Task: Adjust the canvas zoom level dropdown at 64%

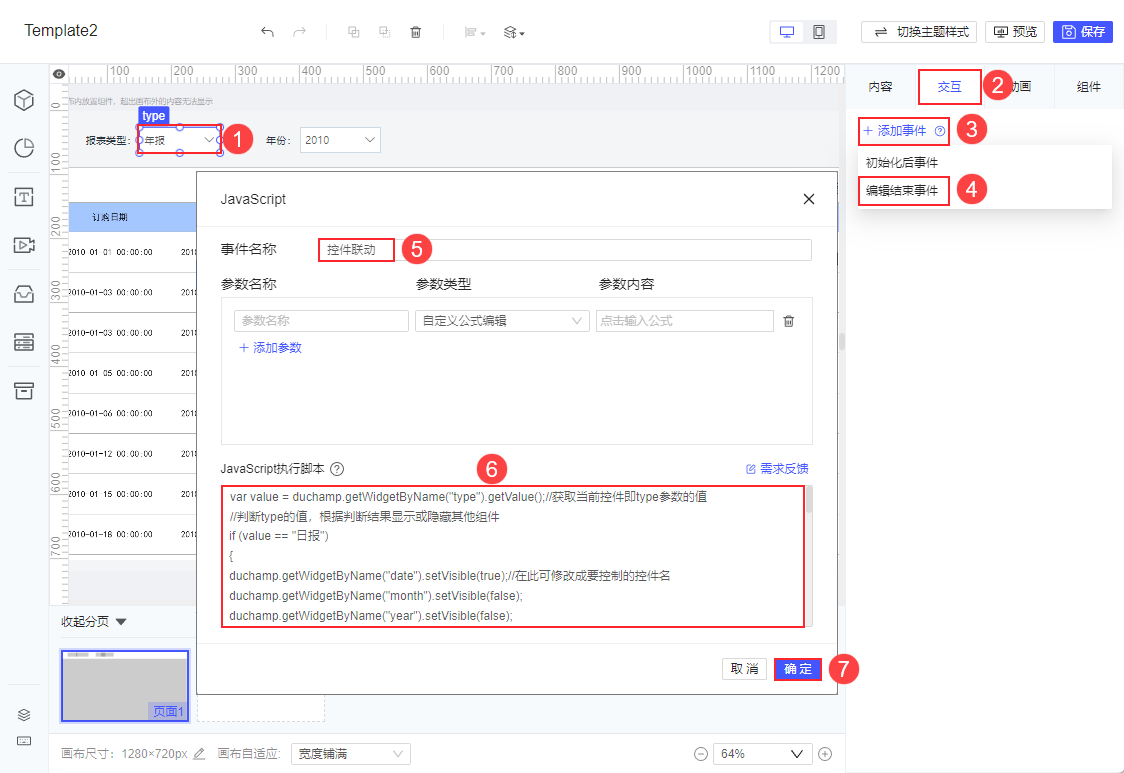Action: [x=762, y=752]
